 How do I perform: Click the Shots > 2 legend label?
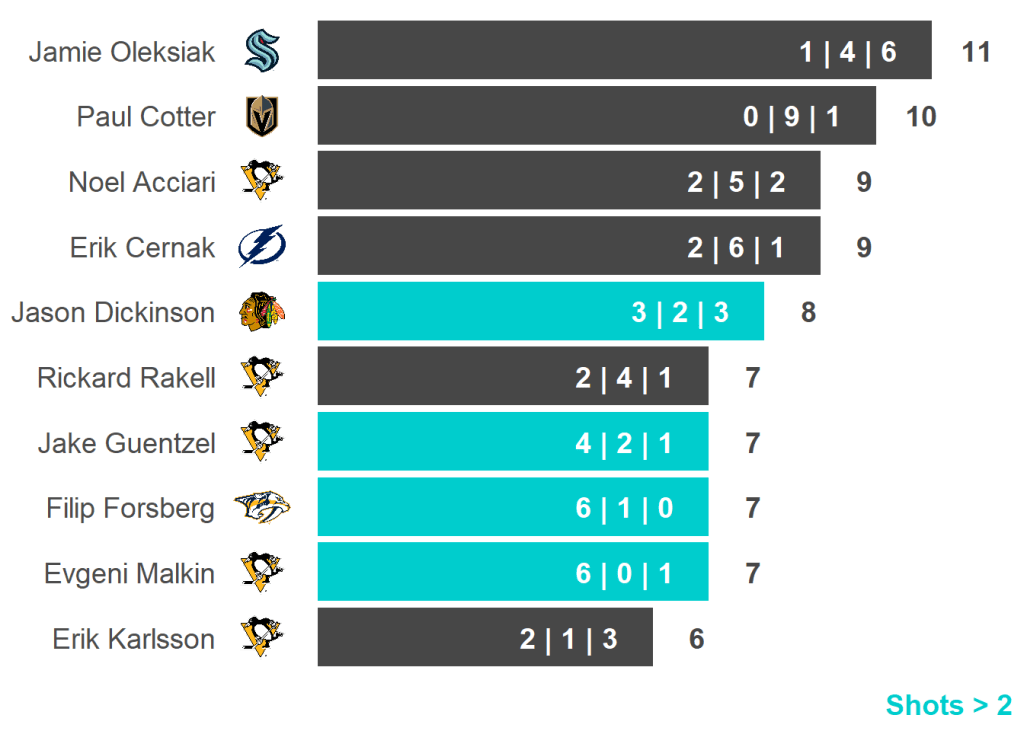(x=948, y=705)
